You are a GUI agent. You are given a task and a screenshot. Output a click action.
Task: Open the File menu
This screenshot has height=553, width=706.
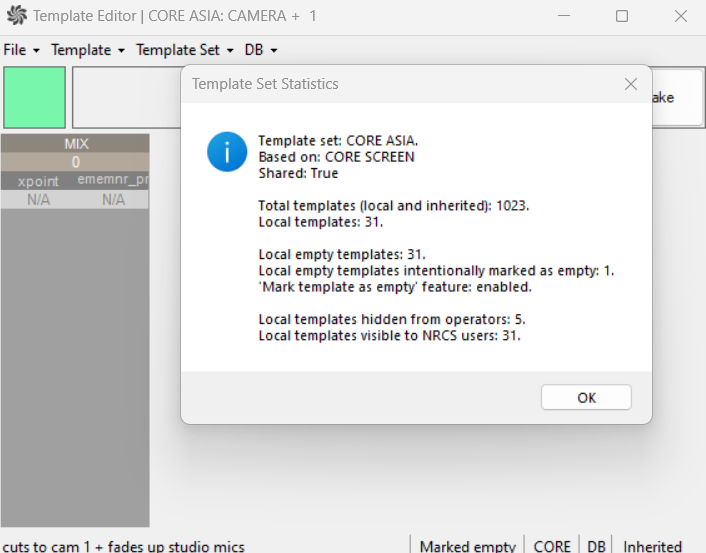click(21, 49)
